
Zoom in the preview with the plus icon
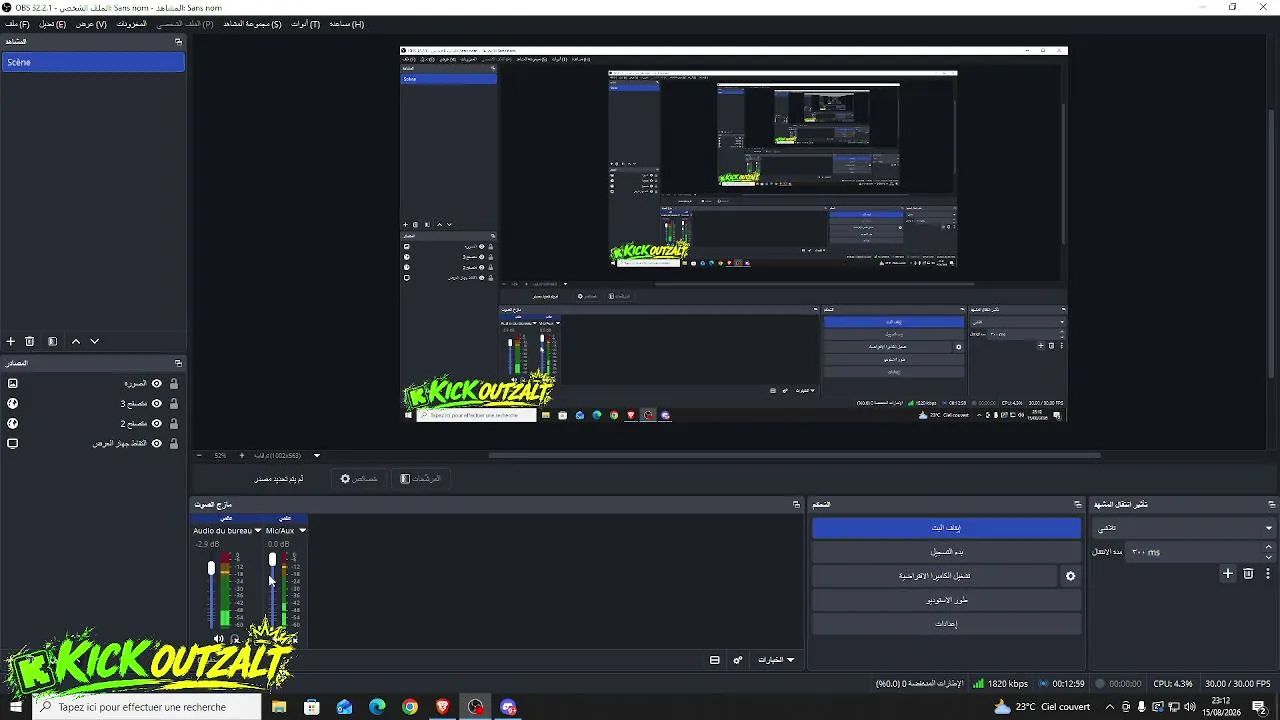pos(241,456)
